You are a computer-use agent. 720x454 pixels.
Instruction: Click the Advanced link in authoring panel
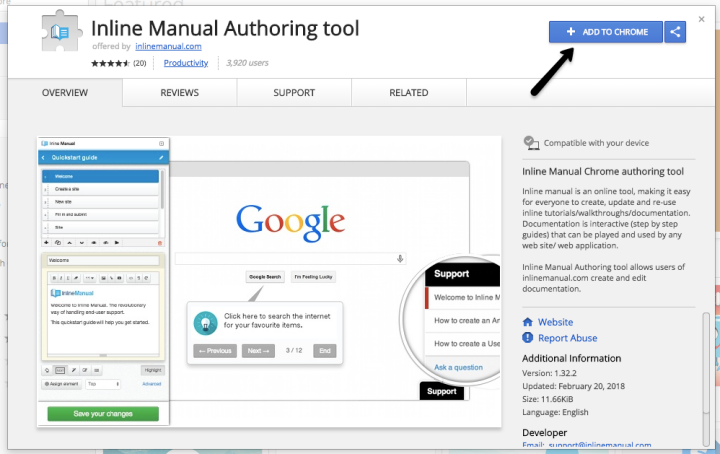point(152,384)
